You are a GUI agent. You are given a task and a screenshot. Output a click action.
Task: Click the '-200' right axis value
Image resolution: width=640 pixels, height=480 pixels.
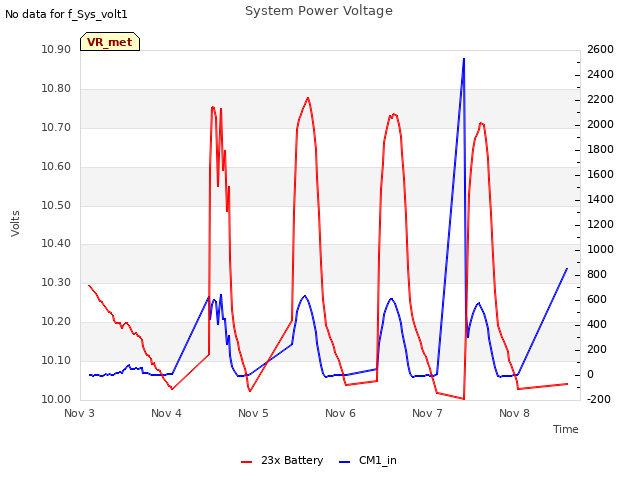(x=598, y=400)
